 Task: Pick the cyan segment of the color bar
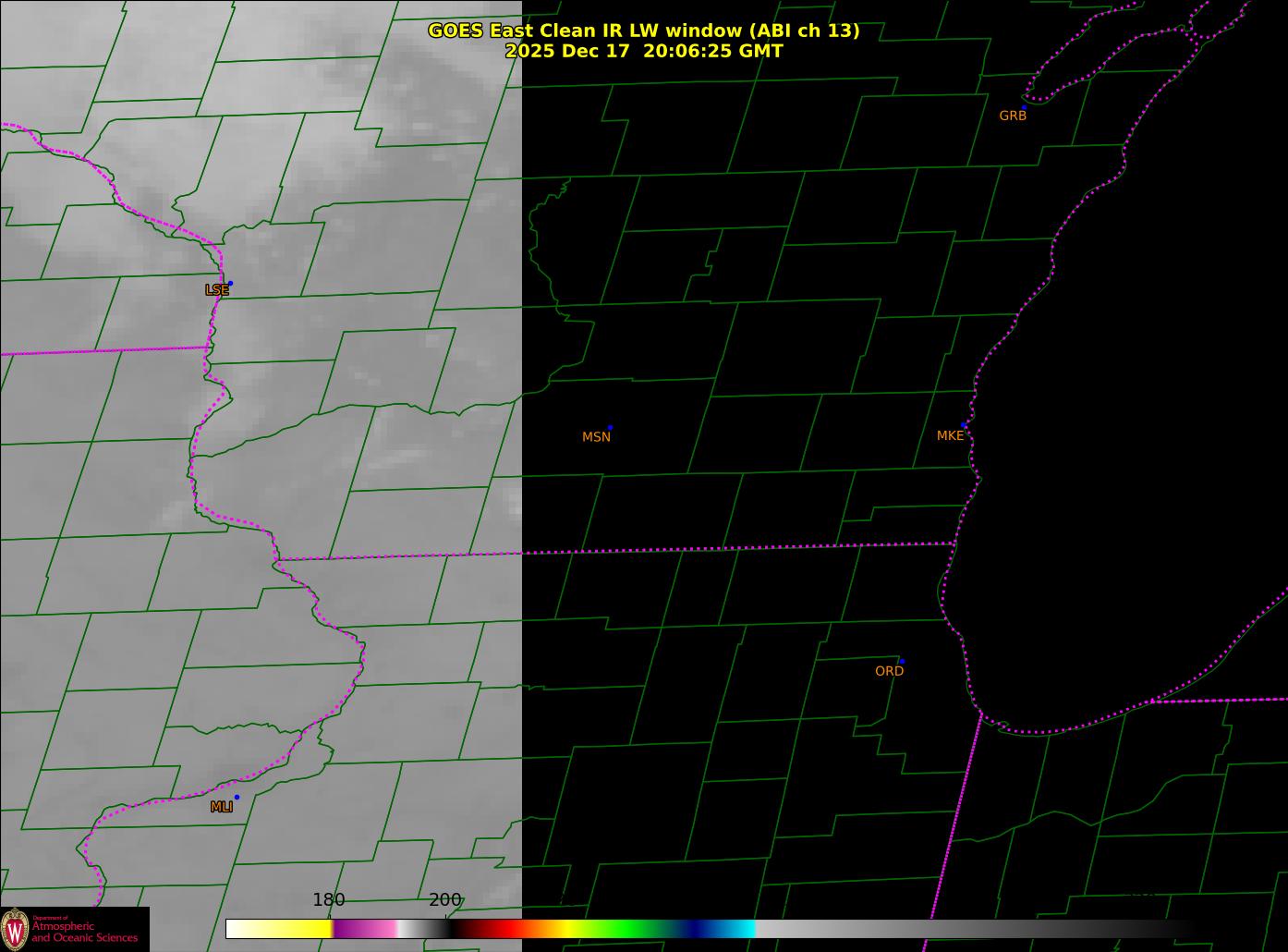tap(739, 929)
